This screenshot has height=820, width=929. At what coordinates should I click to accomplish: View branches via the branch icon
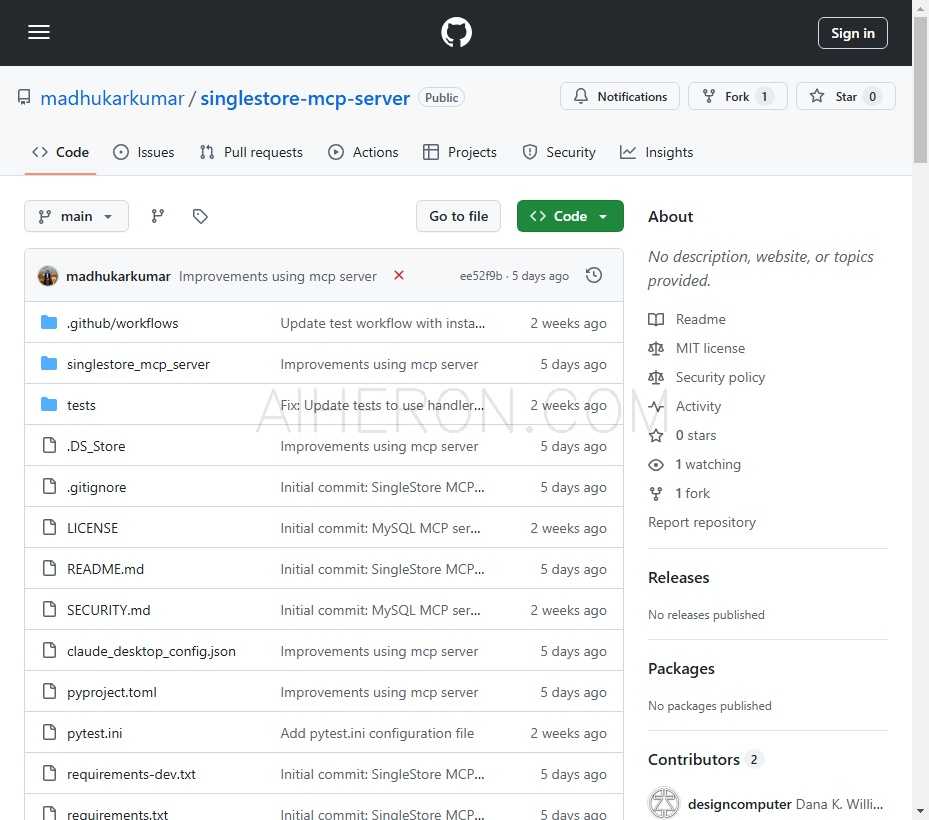[x=158, y=216]
